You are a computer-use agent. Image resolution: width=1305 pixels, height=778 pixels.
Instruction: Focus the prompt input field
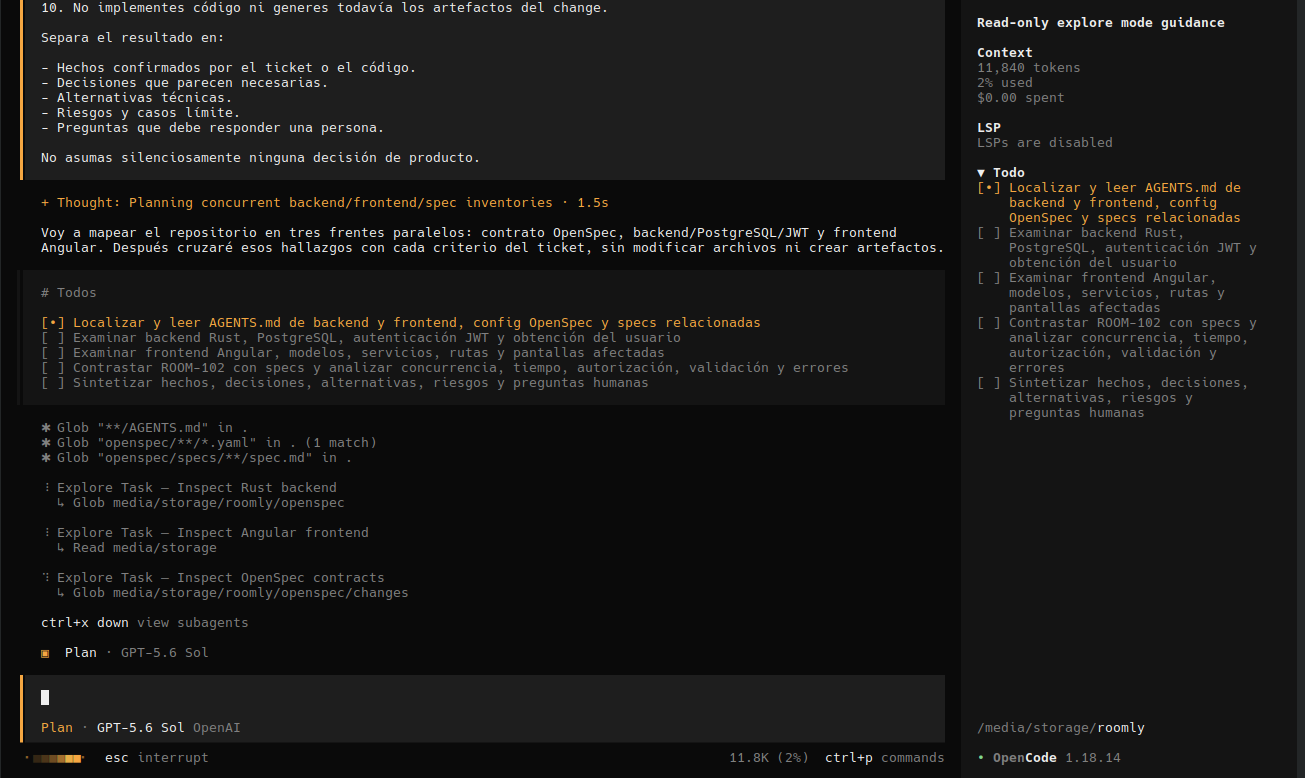click(x=482, y=697)
